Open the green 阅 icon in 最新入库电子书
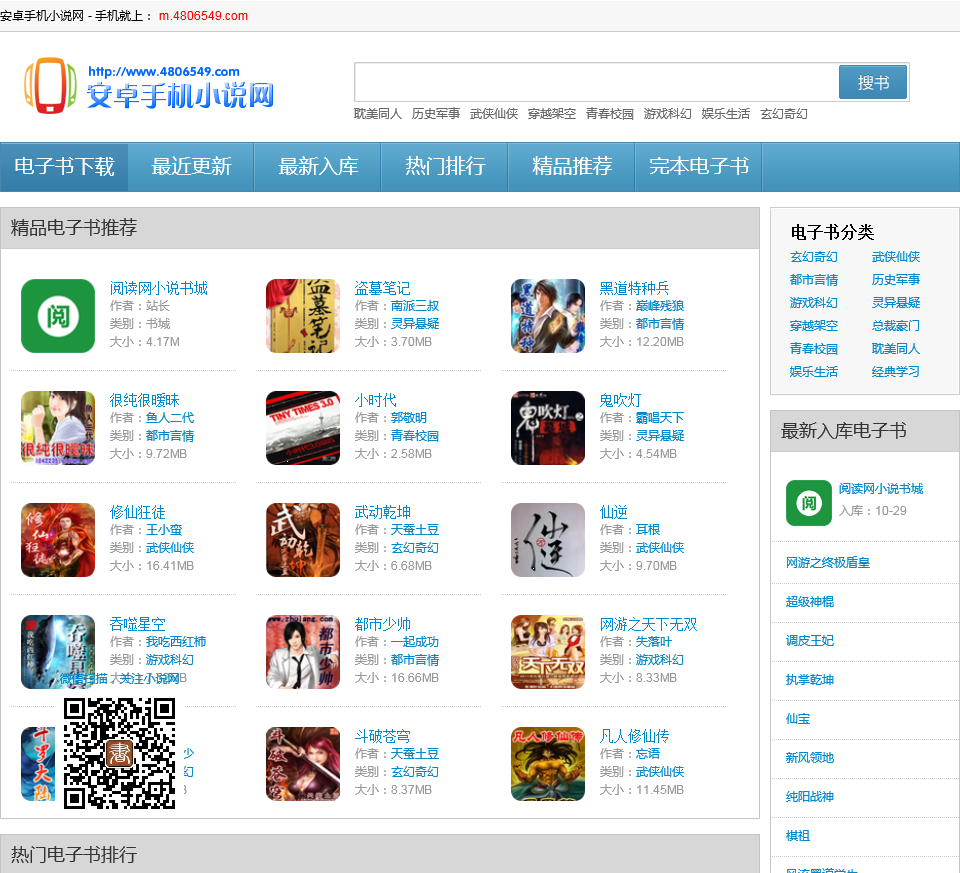Image resolution: width=960 pixels, height=873 pixels. (809, 503)
